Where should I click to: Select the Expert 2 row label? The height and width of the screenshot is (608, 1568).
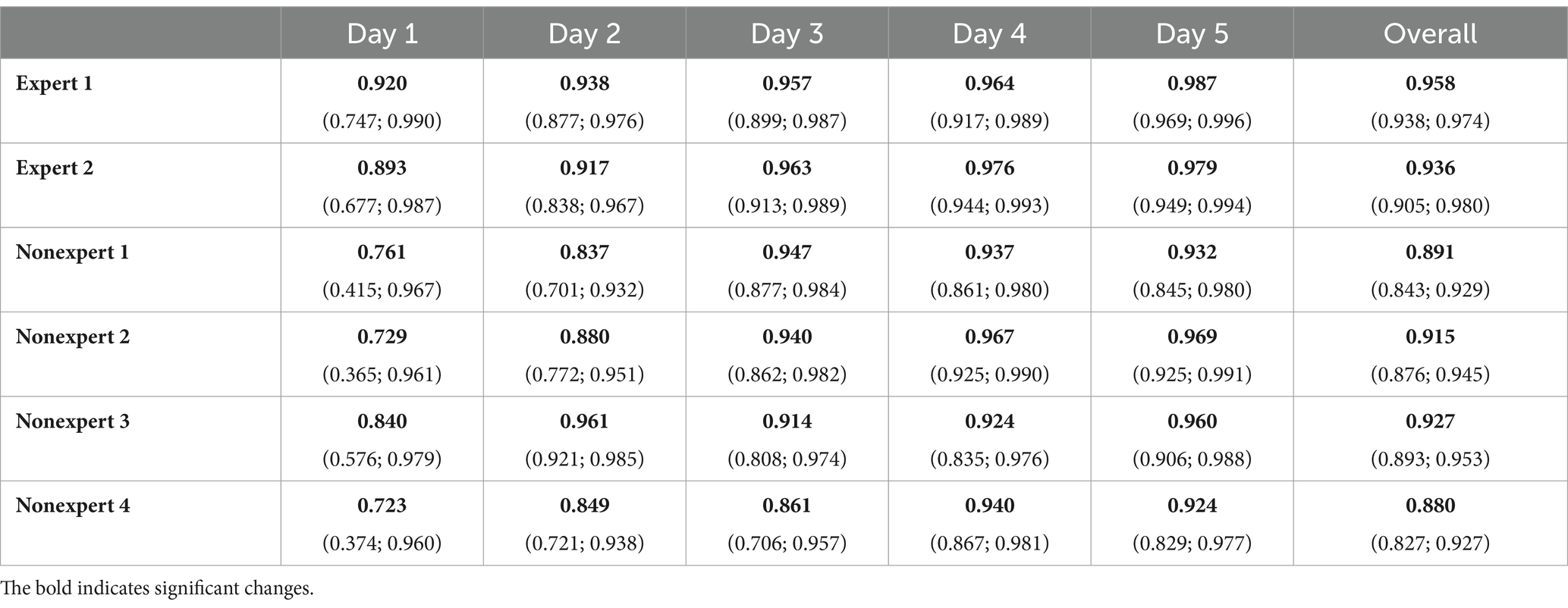(x=55, y=168)
